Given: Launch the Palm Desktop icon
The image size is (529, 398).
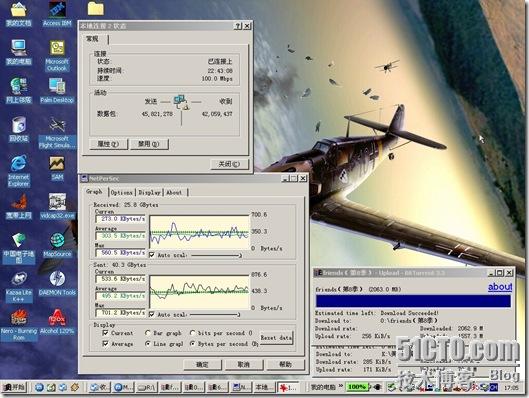Looking at the screenshot, I should point(57,90).
